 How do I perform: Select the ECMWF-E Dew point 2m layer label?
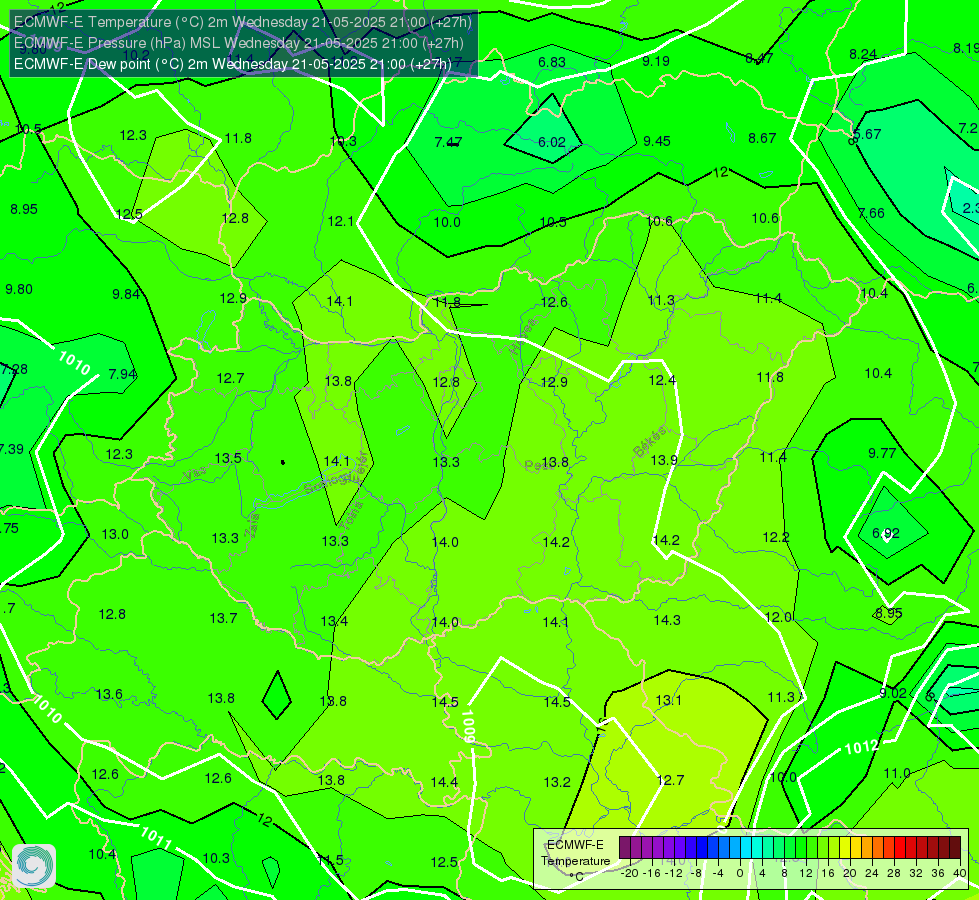(232, 64)
